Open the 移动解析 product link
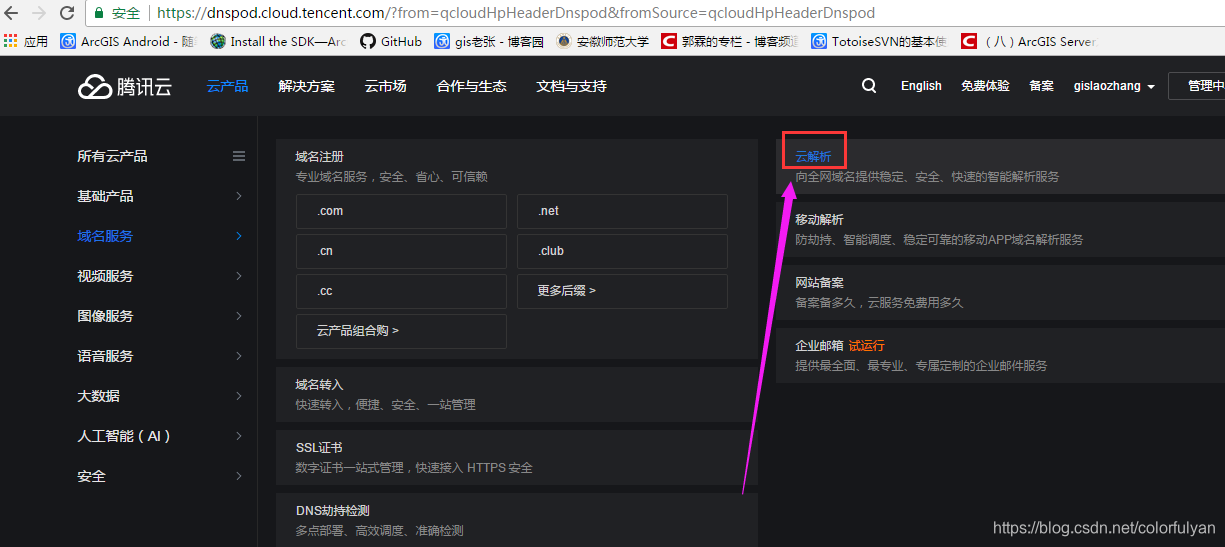 pyautogui.click(x=819, y=220)
